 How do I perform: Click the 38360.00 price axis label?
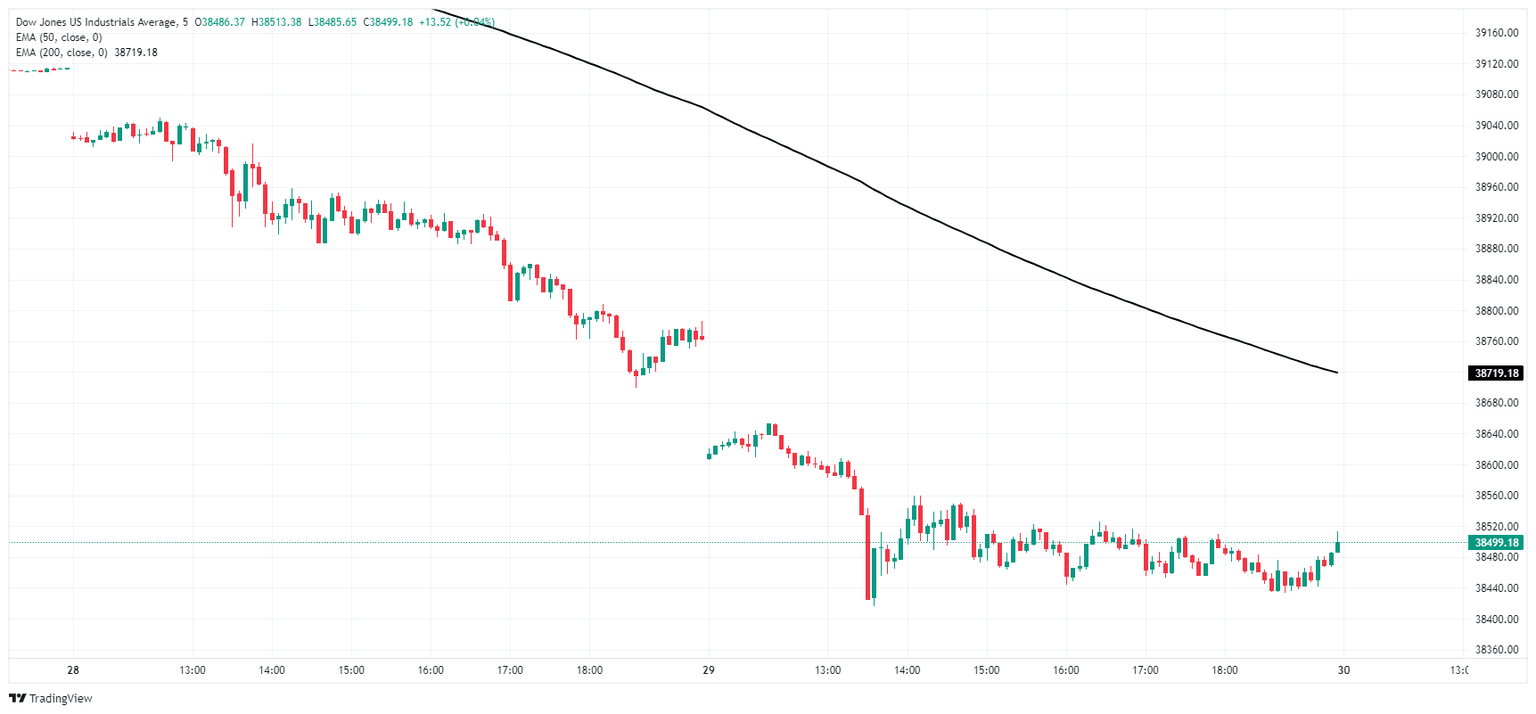tap(1496, 650)
